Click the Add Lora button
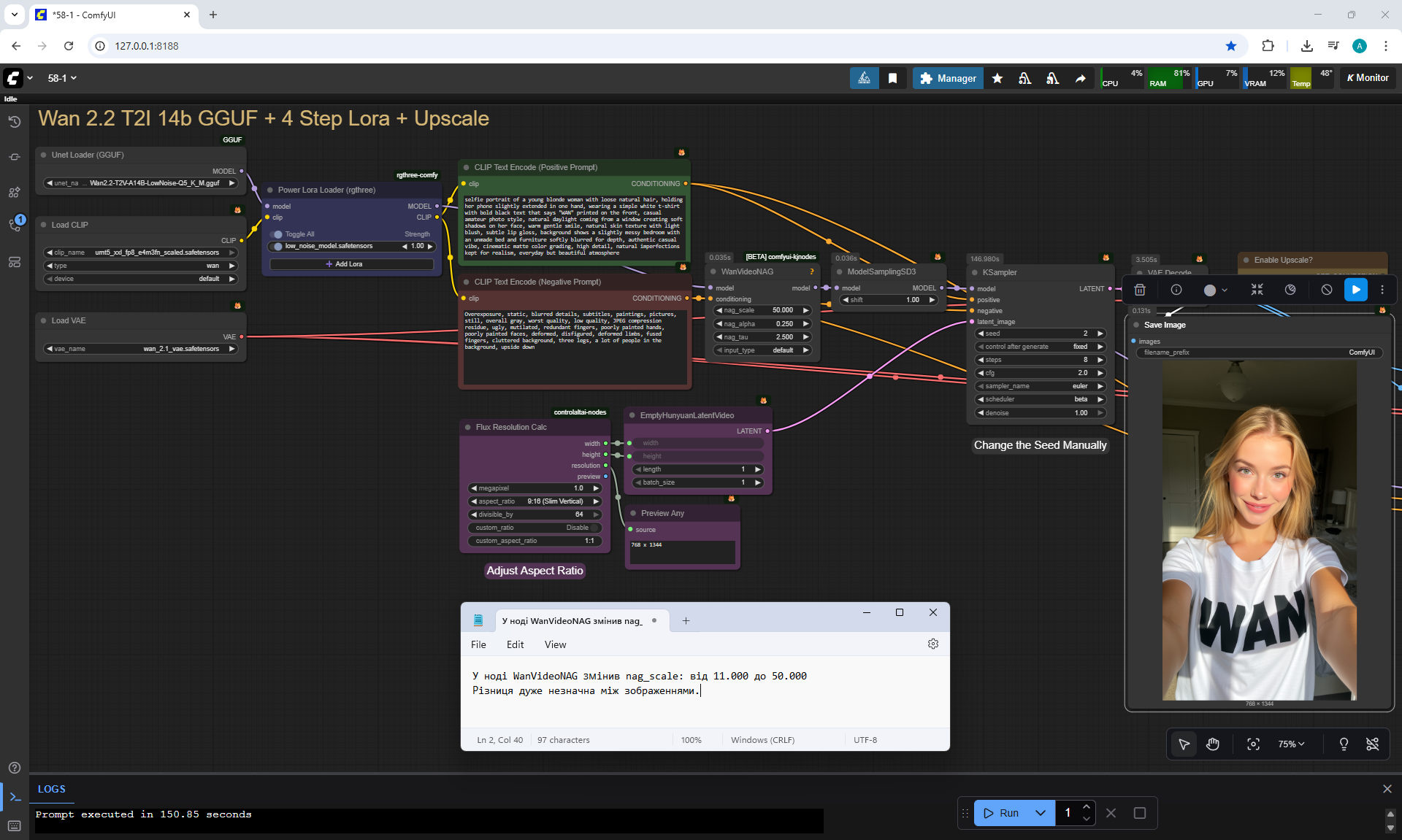Viewport: 1402px width, 840px height. [x=350, y=264]
